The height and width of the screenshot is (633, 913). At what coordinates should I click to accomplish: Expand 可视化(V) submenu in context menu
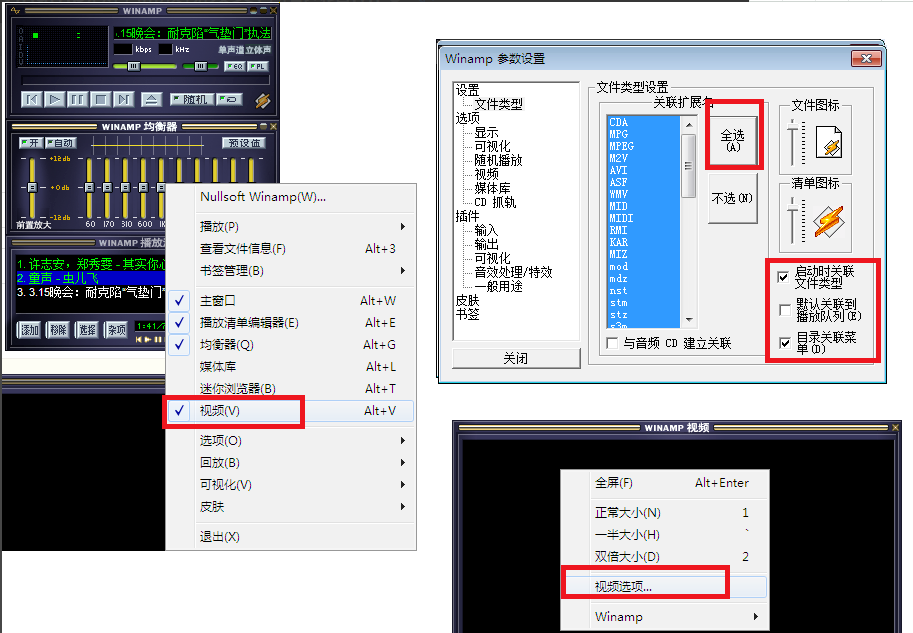pyautogui.click(x=291, y=485)
